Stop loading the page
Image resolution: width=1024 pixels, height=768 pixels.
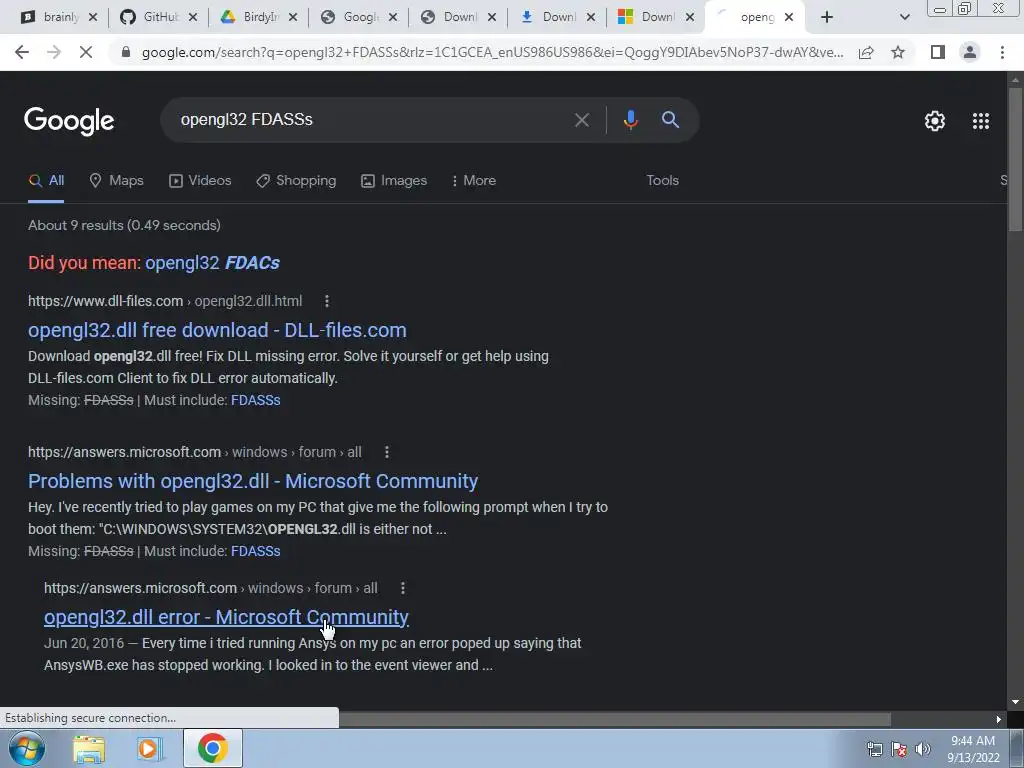click(x=86, y=52)
